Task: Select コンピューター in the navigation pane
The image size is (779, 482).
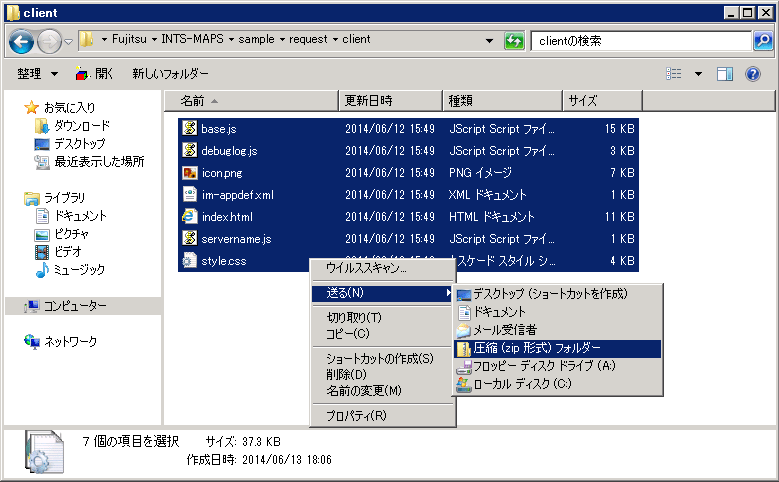Action: [74, 306]
